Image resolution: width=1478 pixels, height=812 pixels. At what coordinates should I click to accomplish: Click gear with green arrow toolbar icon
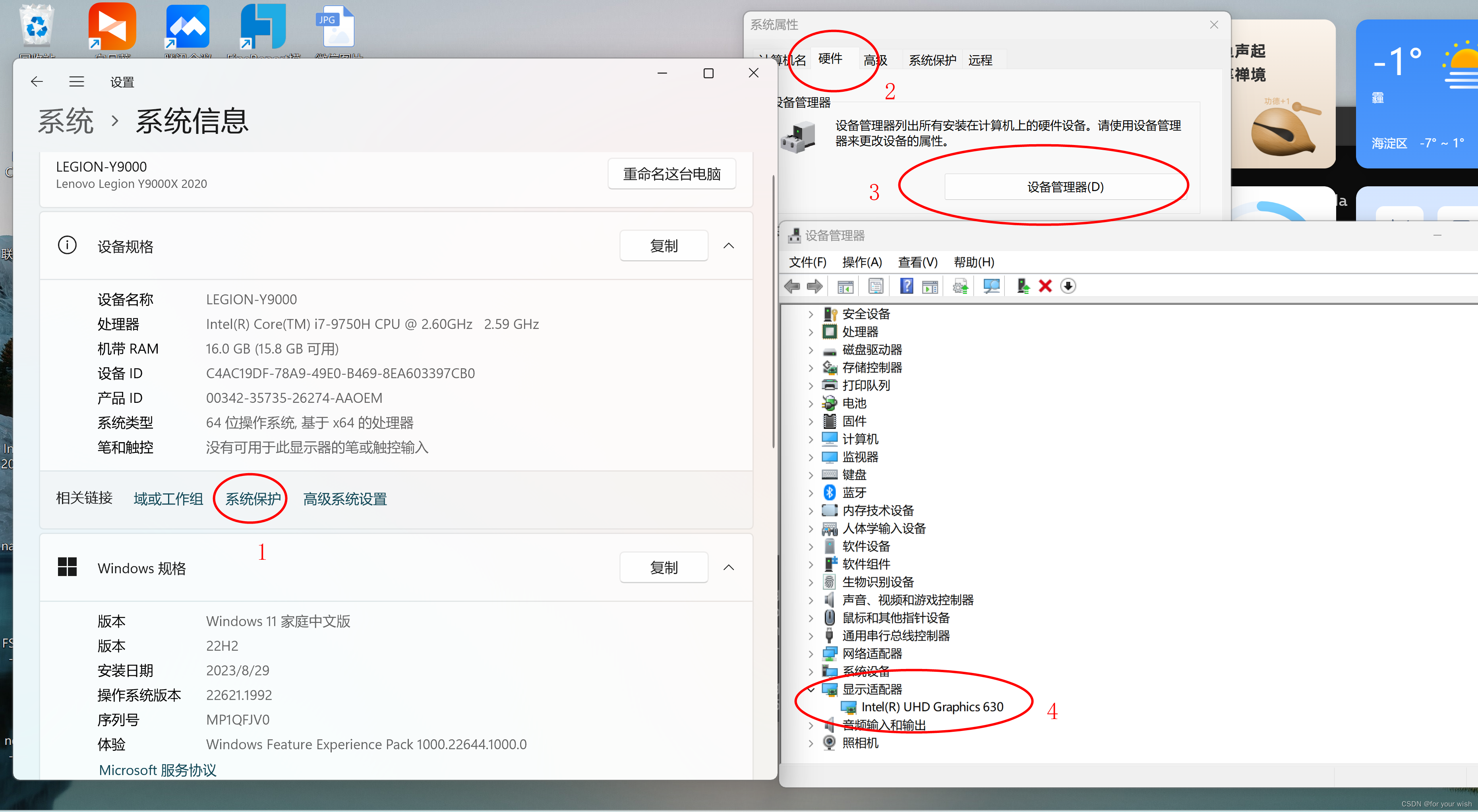[x=960, y=286]
